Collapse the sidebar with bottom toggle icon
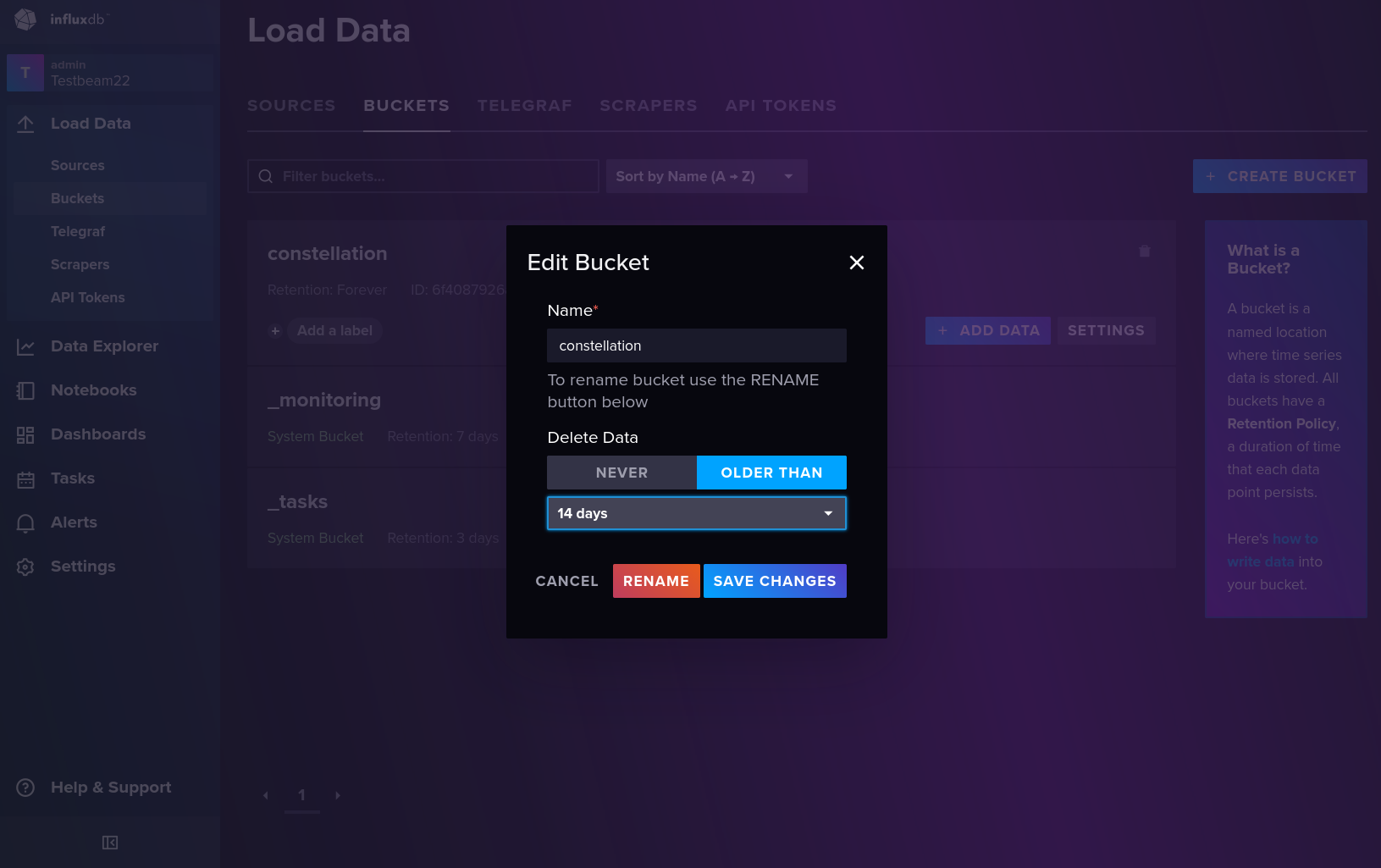Screen dimensions: 1381x868 tap(110, 843)
